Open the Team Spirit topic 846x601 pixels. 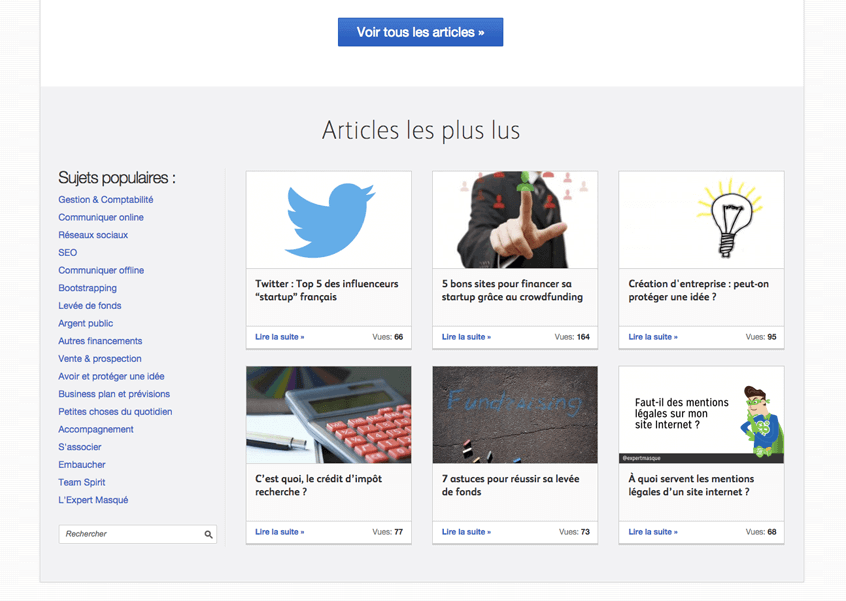81,482
